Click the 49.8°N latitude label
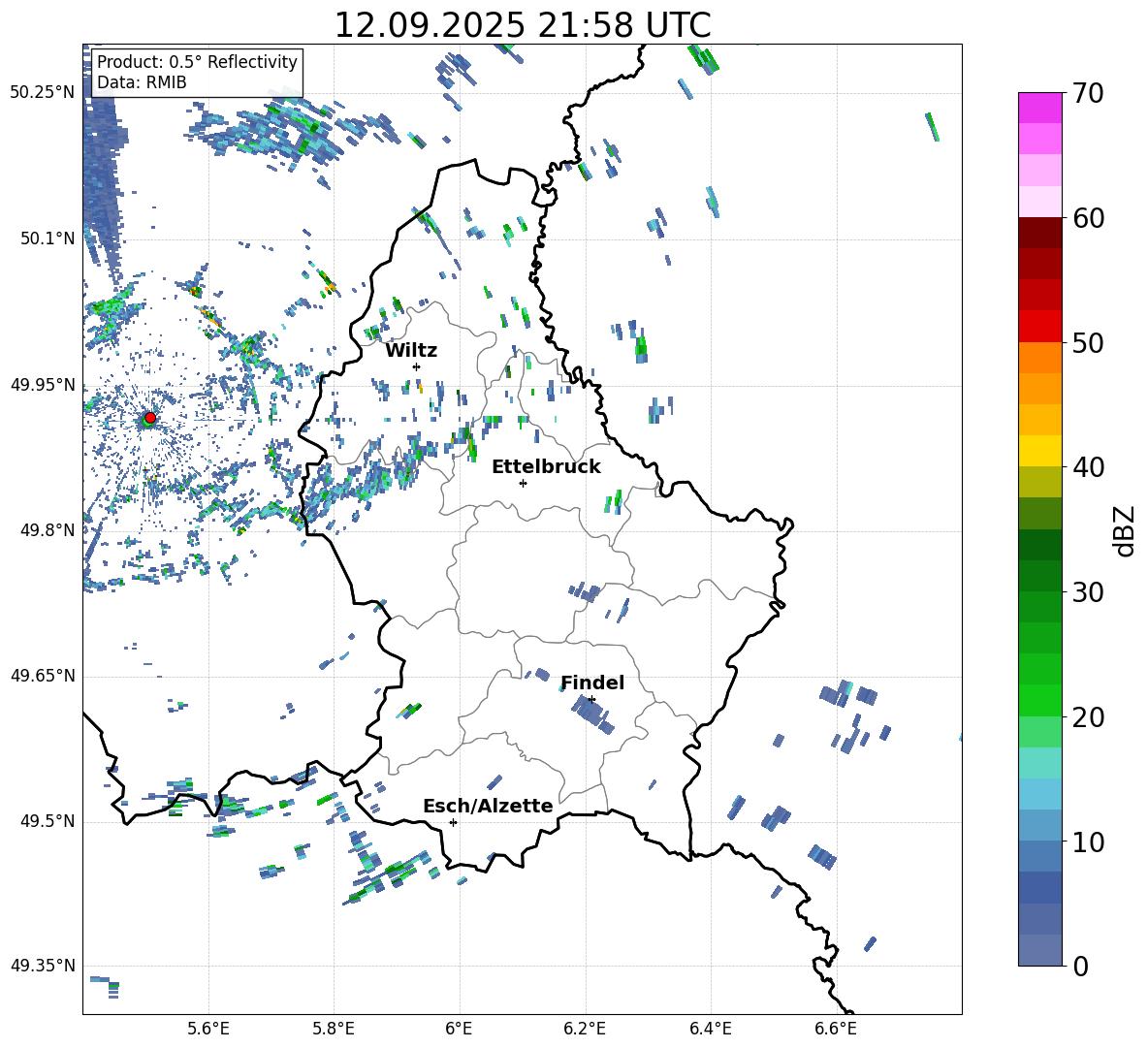1148x1048 pixels. point(48,530)
